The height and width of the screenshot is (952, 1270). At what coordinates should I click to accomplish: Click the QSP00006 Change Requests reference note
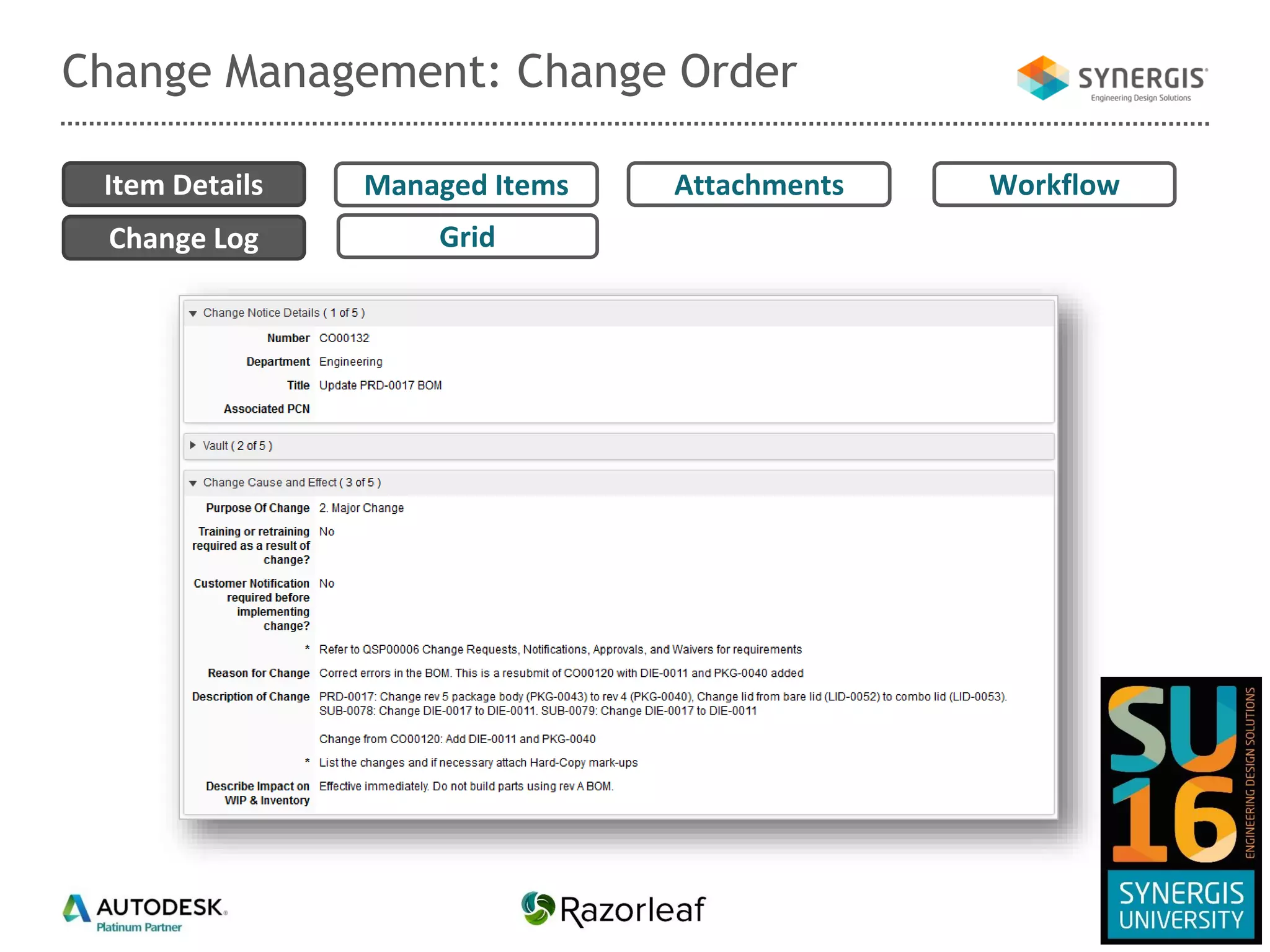(561, 650)
